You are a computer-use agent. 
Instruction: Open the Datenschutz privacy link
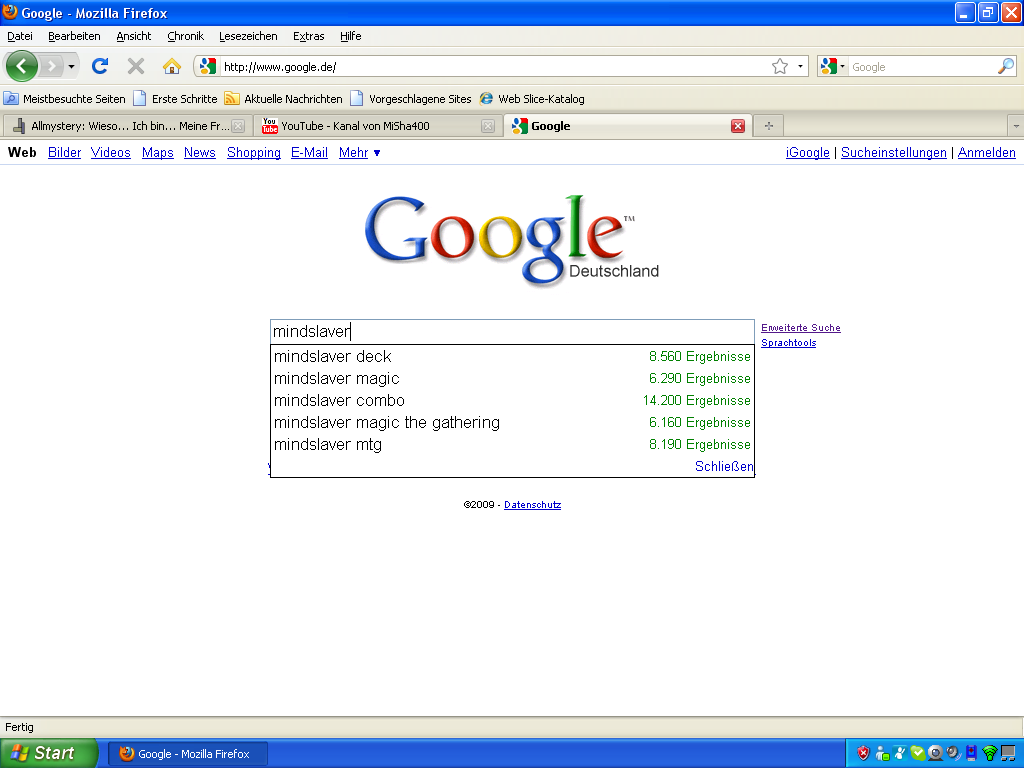point(532,505)
